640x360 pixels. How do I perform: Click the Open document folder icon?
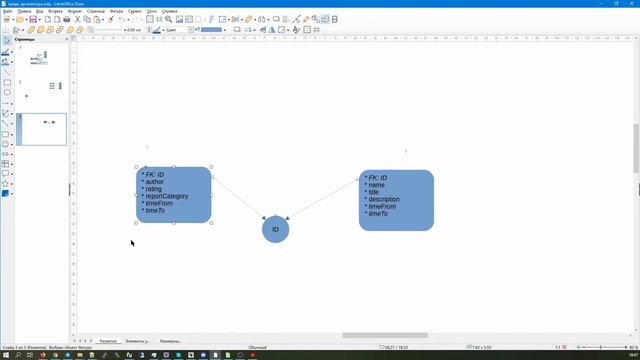(x=19, y=20)
